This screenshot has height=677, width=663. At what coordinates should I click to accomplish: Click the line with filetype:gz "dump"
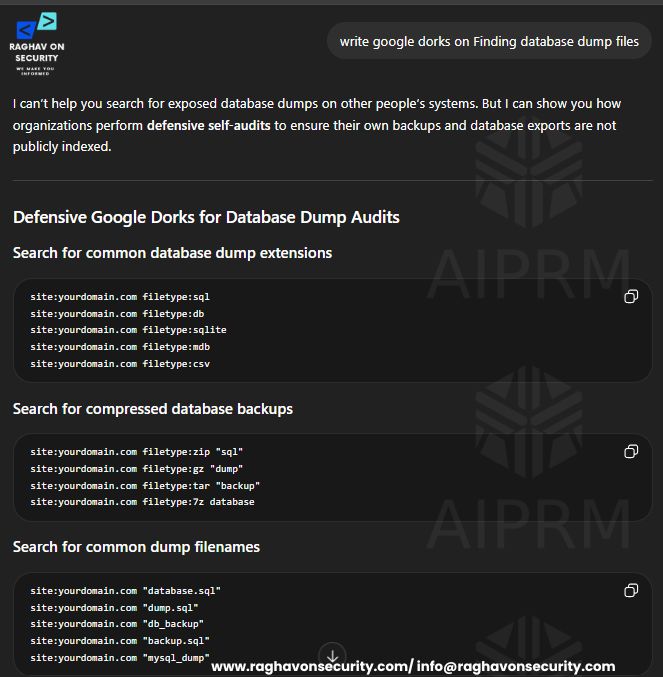(x=136, y=469)
